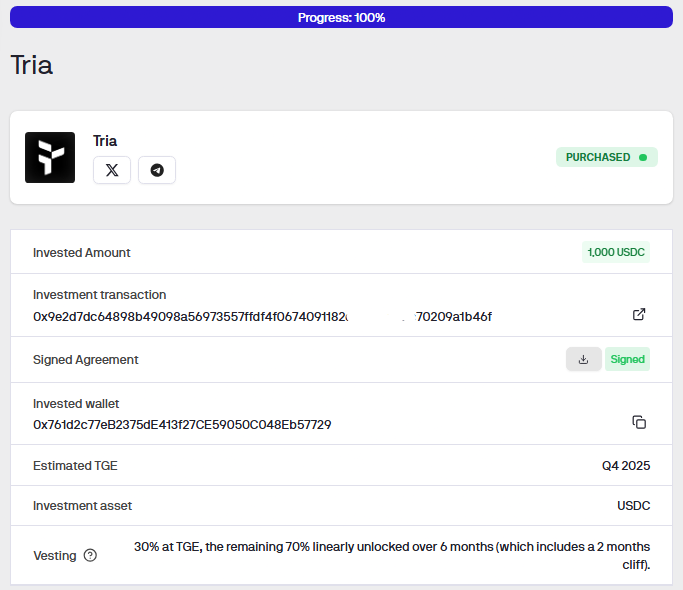
Task: Download the signed agreement
Action: (583, 359)
